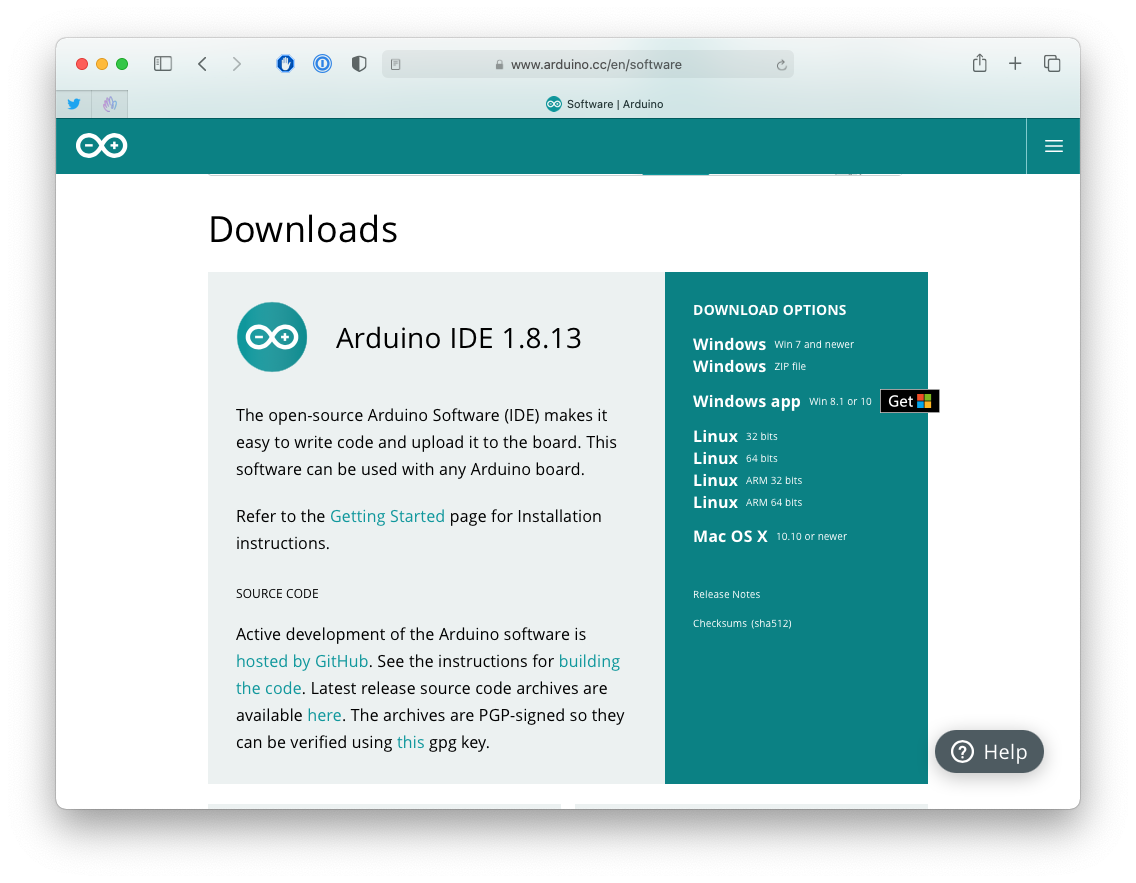Reload the page in the address bar
The image size is (1136, 883).
[781, 65]
